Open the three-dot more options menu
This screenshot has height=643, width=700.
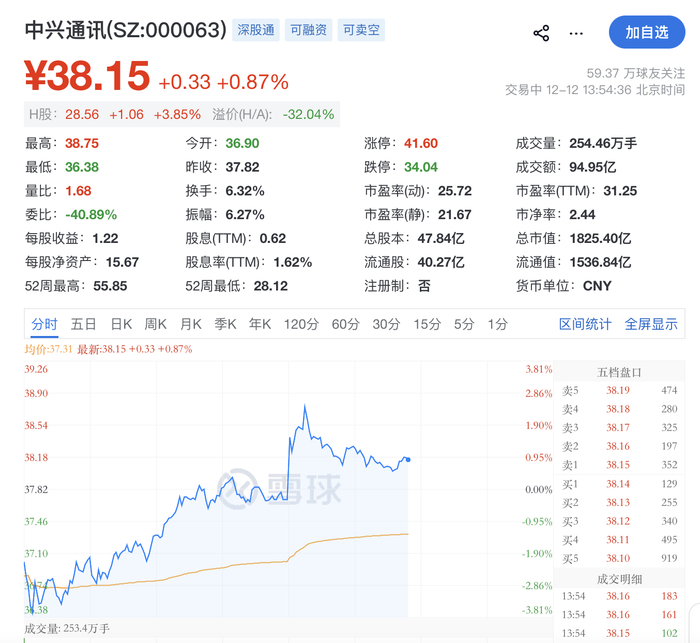[576, 33]
